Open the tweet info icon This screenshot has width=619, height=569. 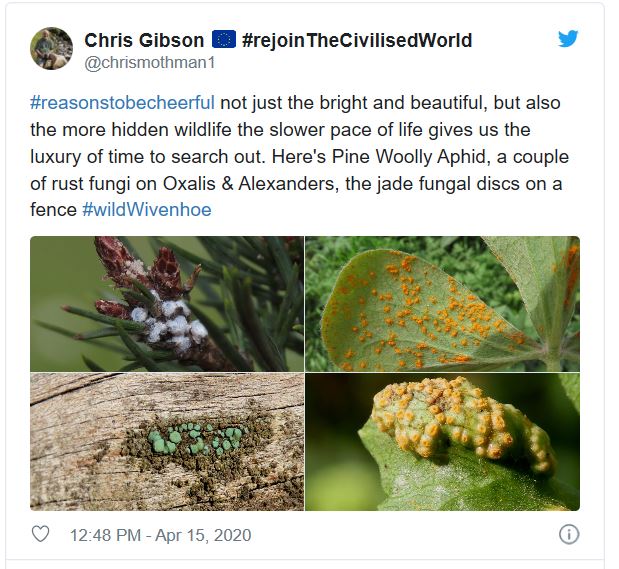569,534
